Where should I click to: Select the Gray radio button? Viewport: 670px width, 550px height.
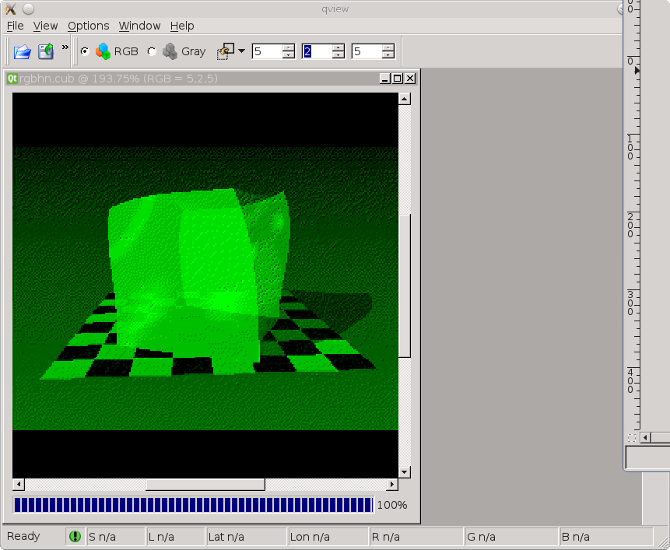(152, 51)
